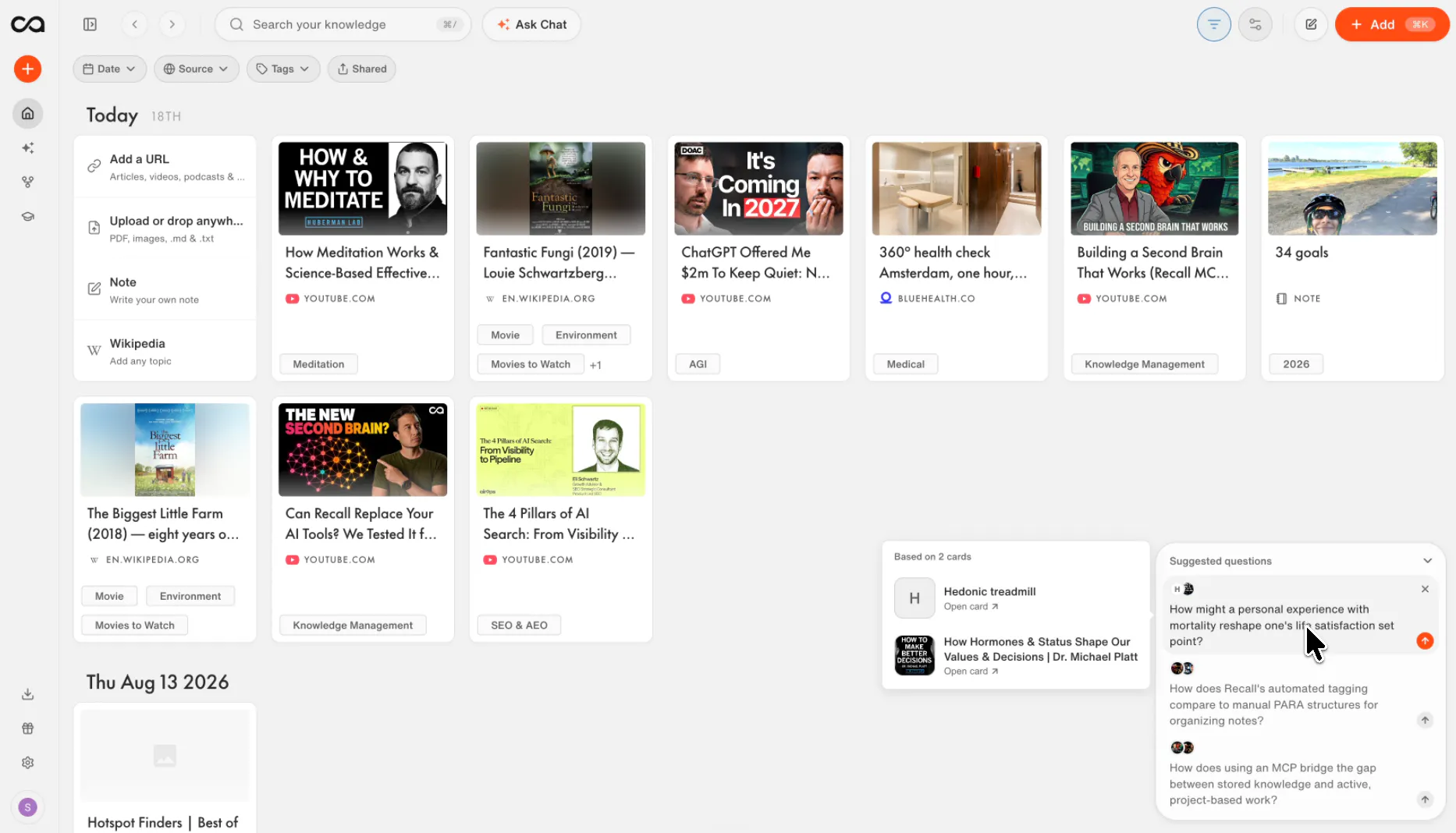Go forward with right arrow button
This screenshot has height=833, width=1456.
[x=172, y=24]
